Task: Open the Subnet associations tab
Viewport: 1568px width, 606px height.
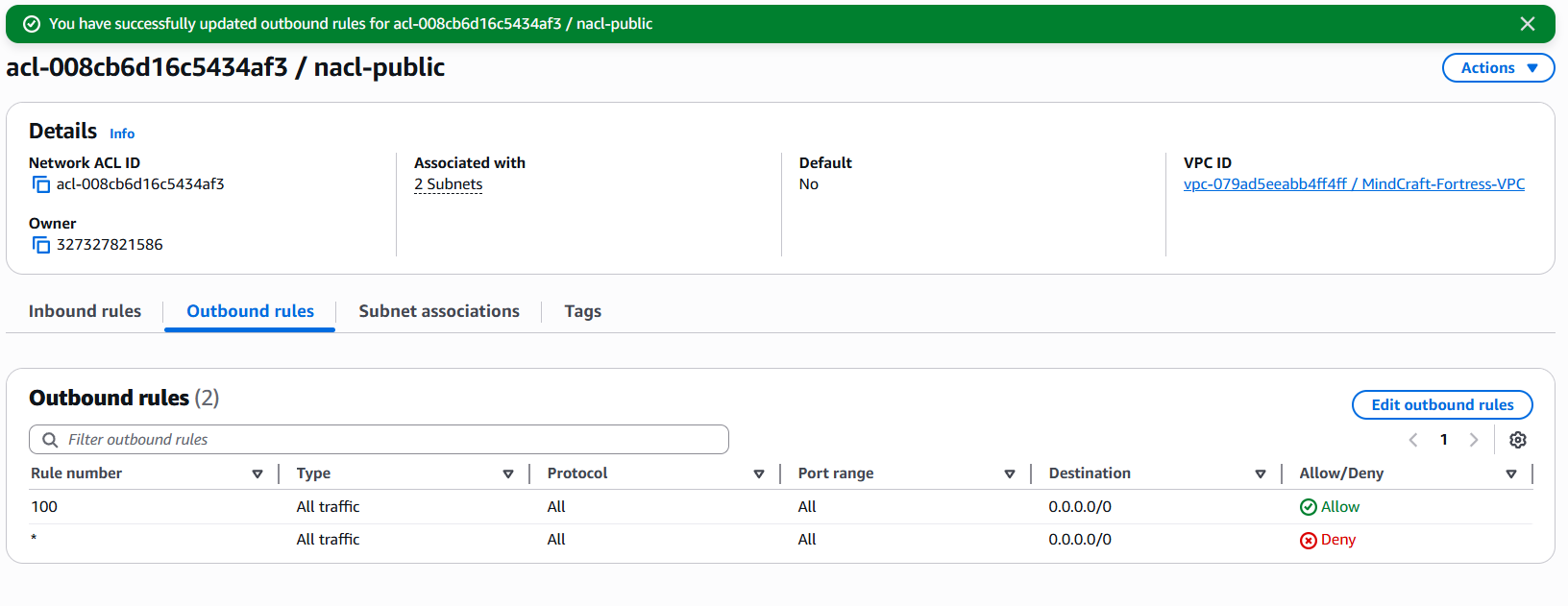Action: click(438, 311)
